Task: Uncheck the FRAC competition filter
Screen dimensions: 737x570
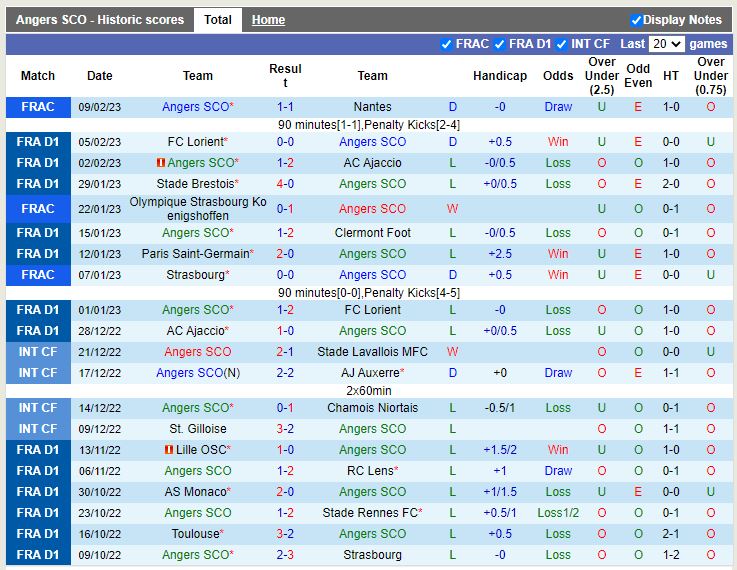Action: (x=446, y=44)
